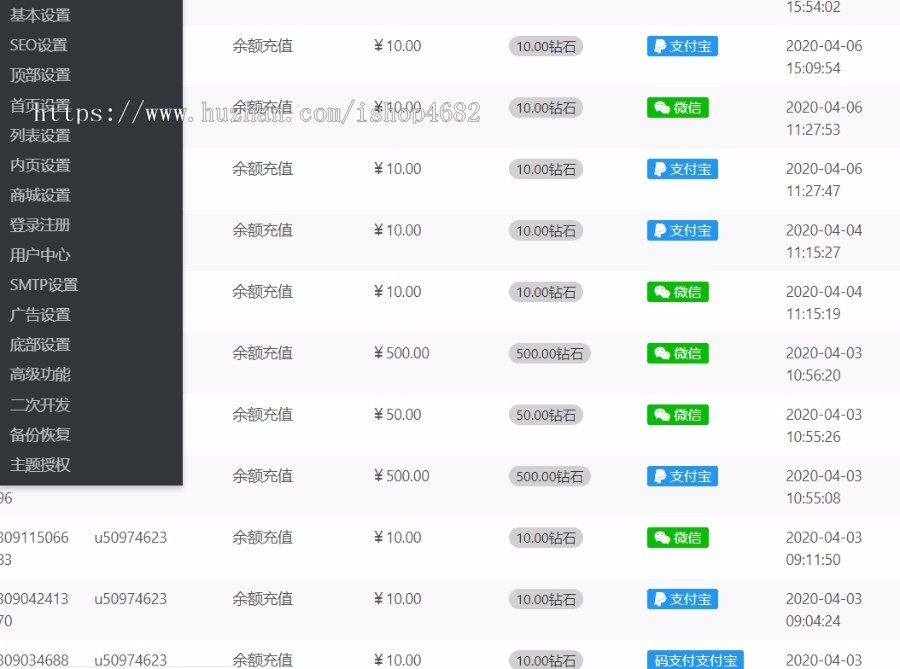
Task: Click the 10.00钻石 badge on the topmost recharge row
Action: (545, 45)
